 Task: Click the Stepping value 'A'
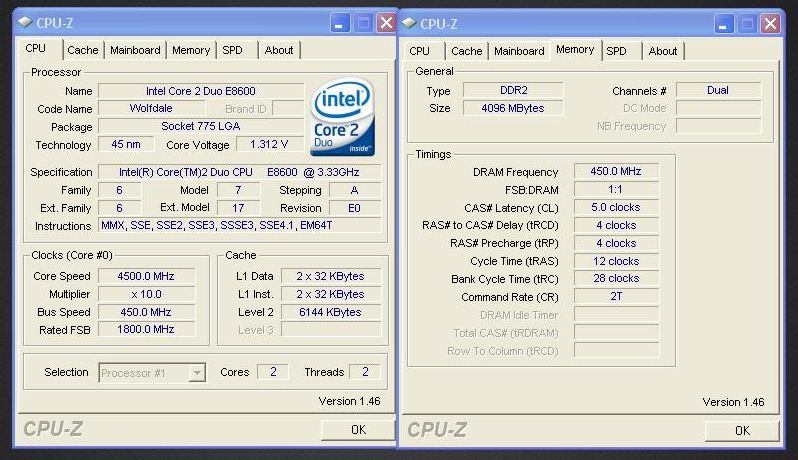355,190
